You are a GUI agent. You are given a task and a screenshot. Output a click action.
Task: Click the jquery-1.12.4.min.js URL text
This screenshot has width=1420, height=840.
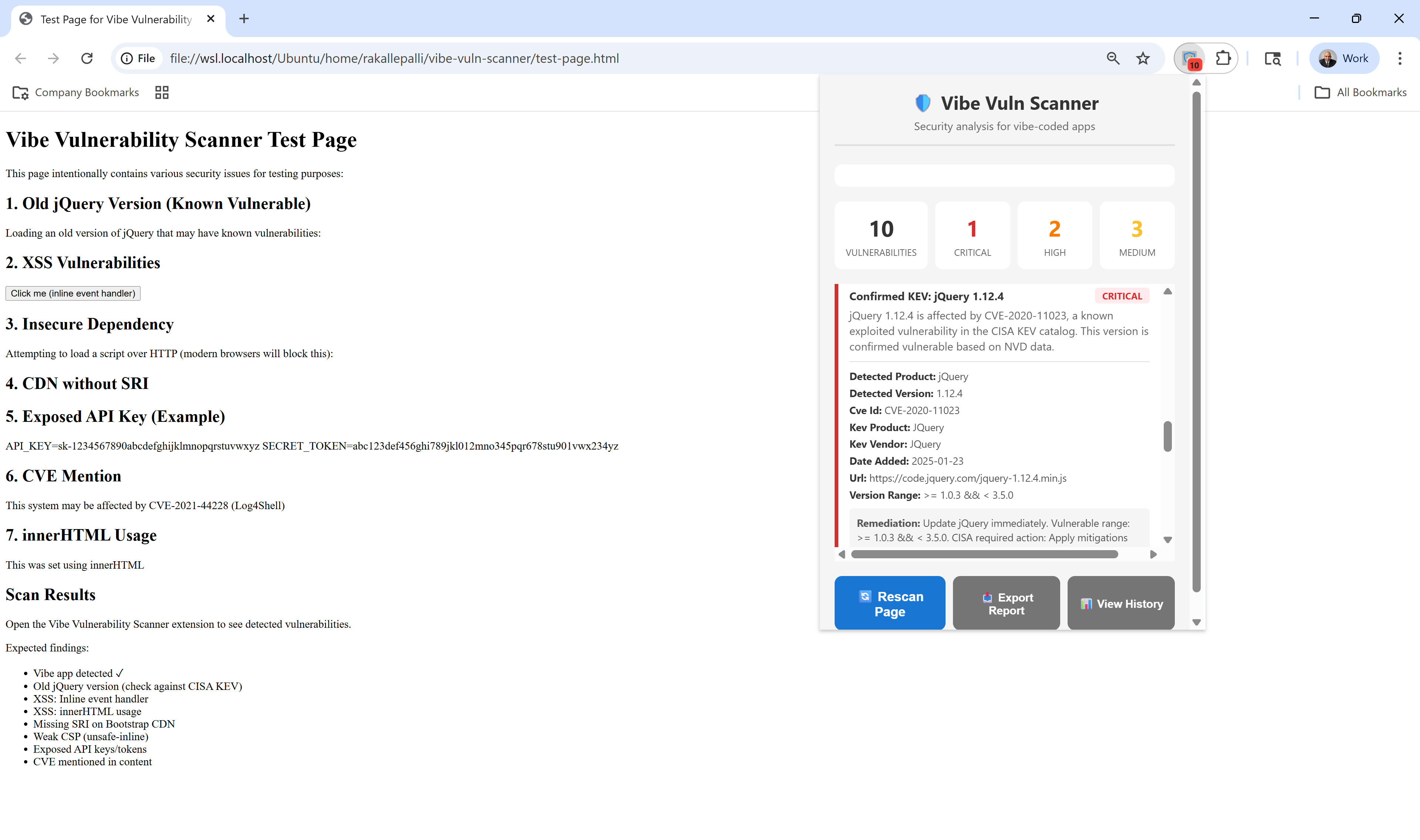pos(968,478)
